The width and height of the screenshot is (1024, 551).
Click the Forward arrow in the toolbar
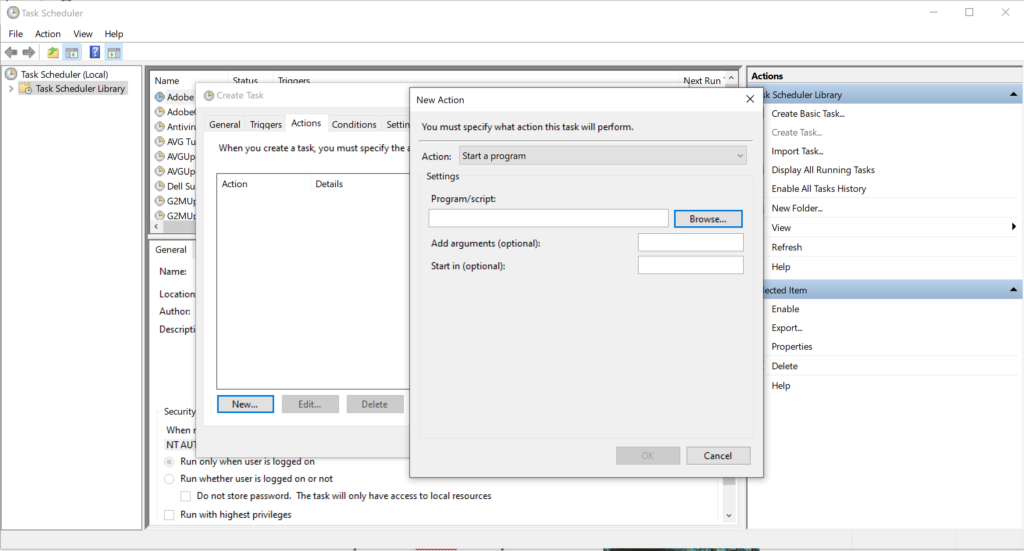[x=27, y=52]
